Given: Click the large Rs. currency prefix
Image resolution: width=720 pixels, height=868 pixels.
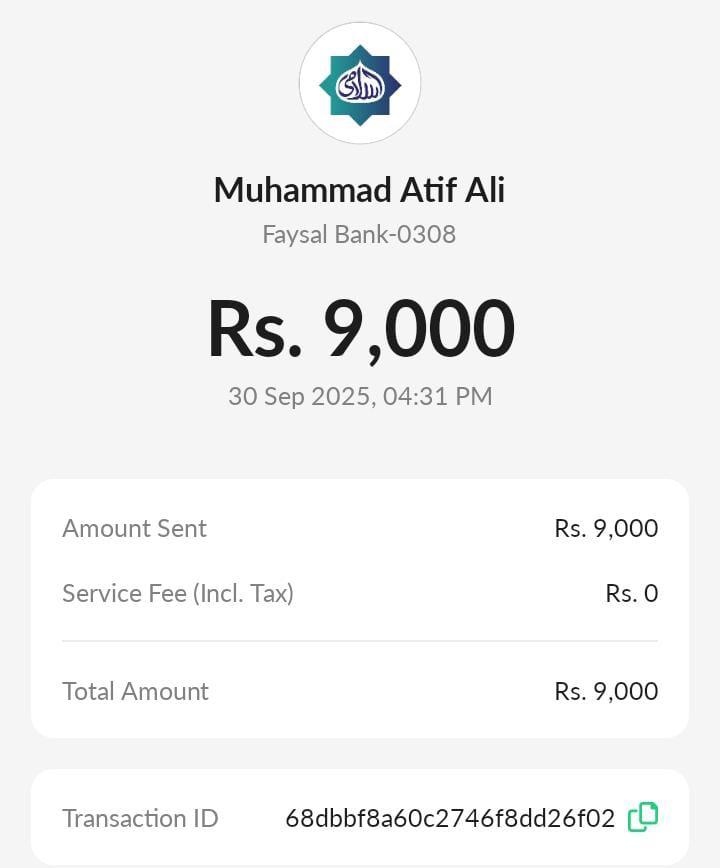Looking at the screenshot, I should (254, 329).
